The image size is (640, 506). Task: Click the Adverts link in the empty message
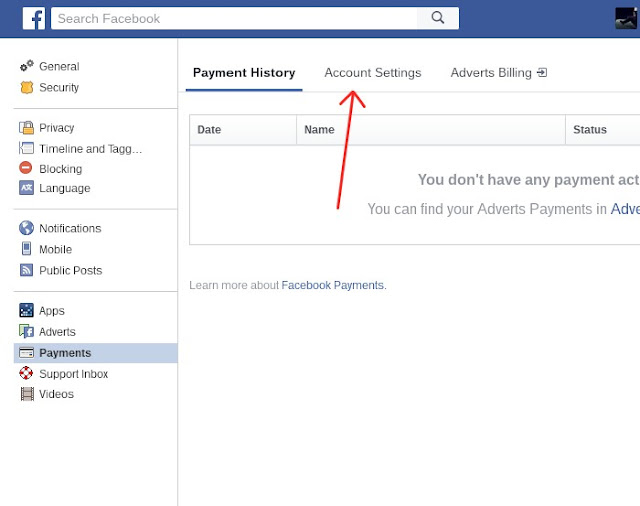tap(625, 209)
